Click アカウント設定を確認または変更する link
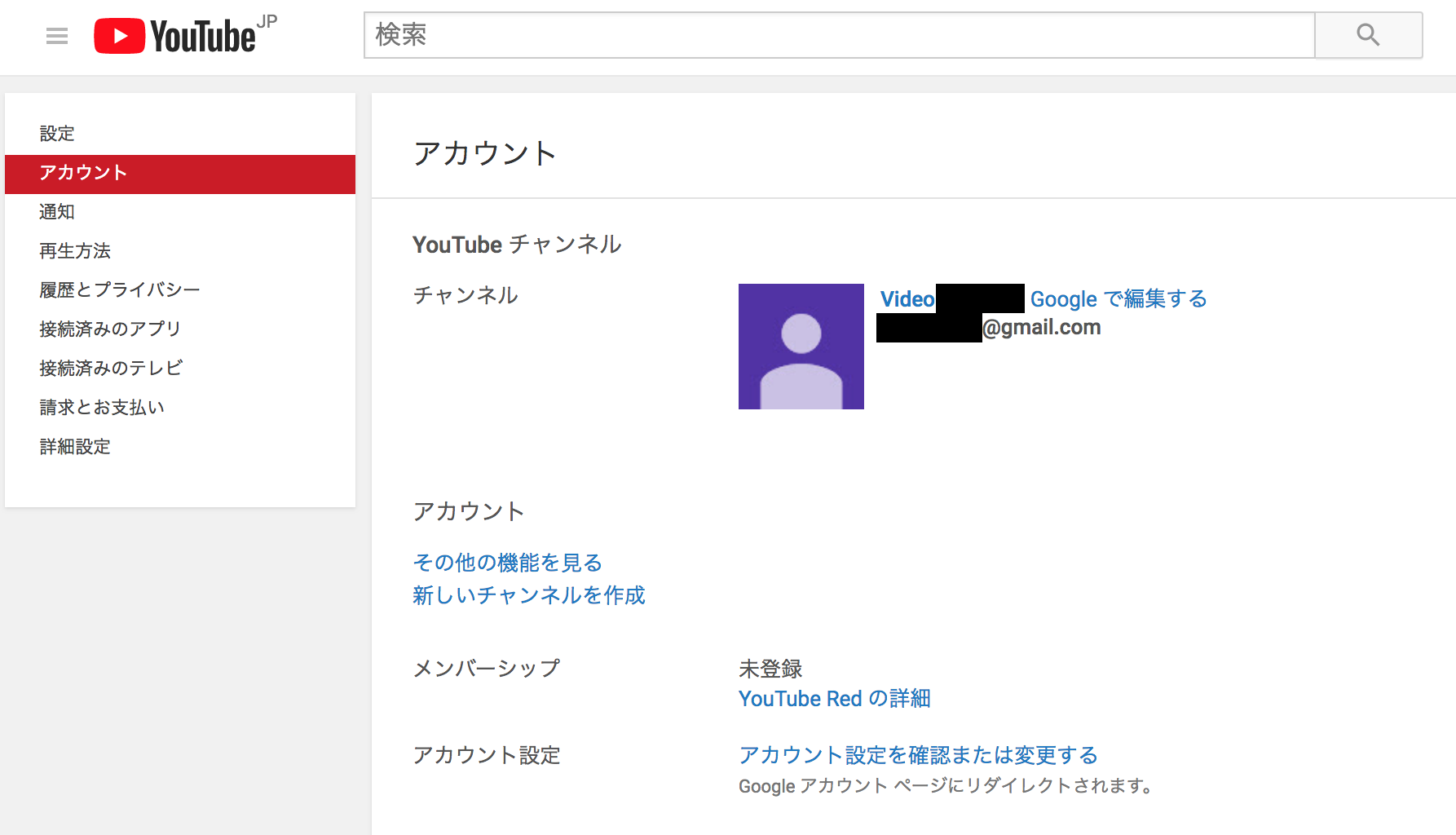Viewport: 1456px width, 835px height. pyautogui.click(x=918, y=755)
